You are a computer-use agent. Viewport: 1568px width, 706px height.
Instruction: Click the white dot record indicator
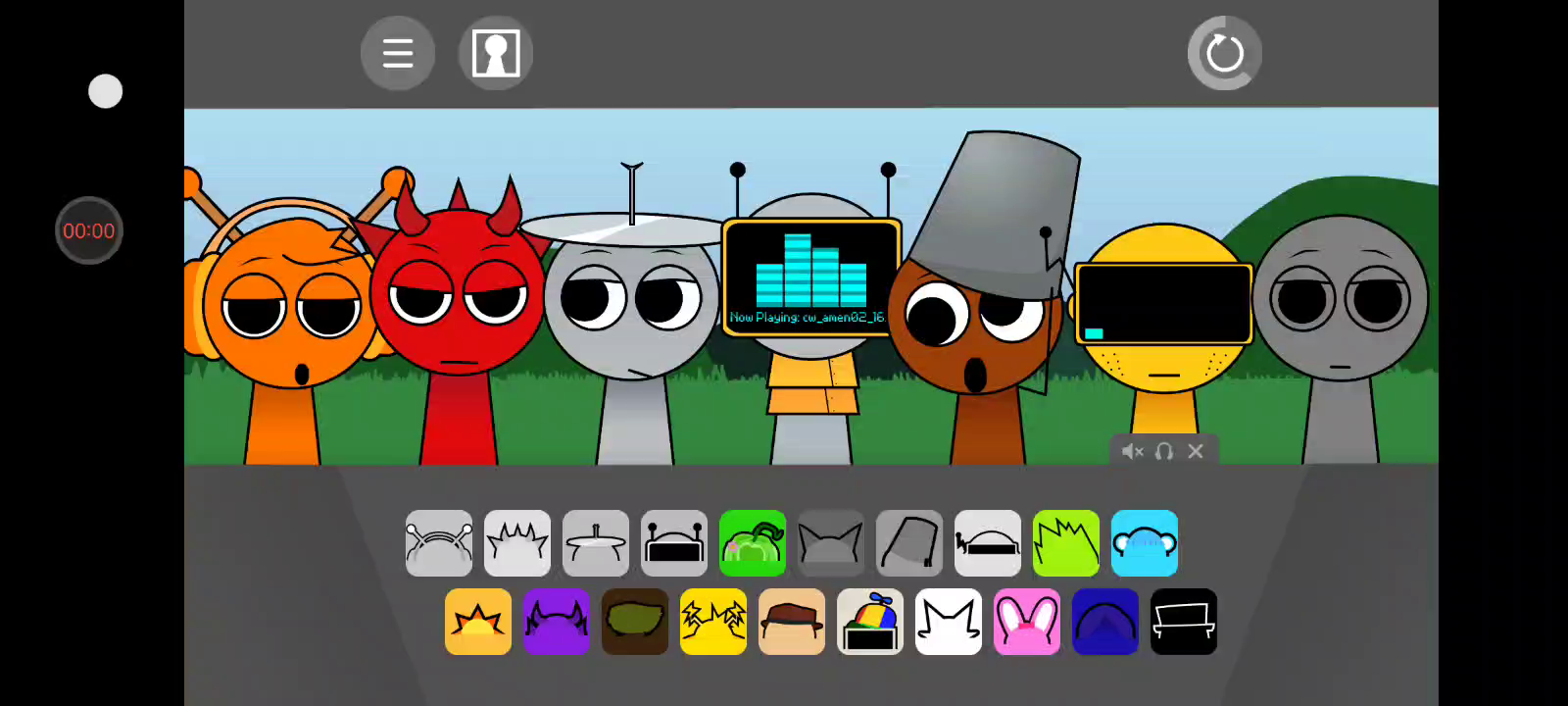click(x=106, y=91)
